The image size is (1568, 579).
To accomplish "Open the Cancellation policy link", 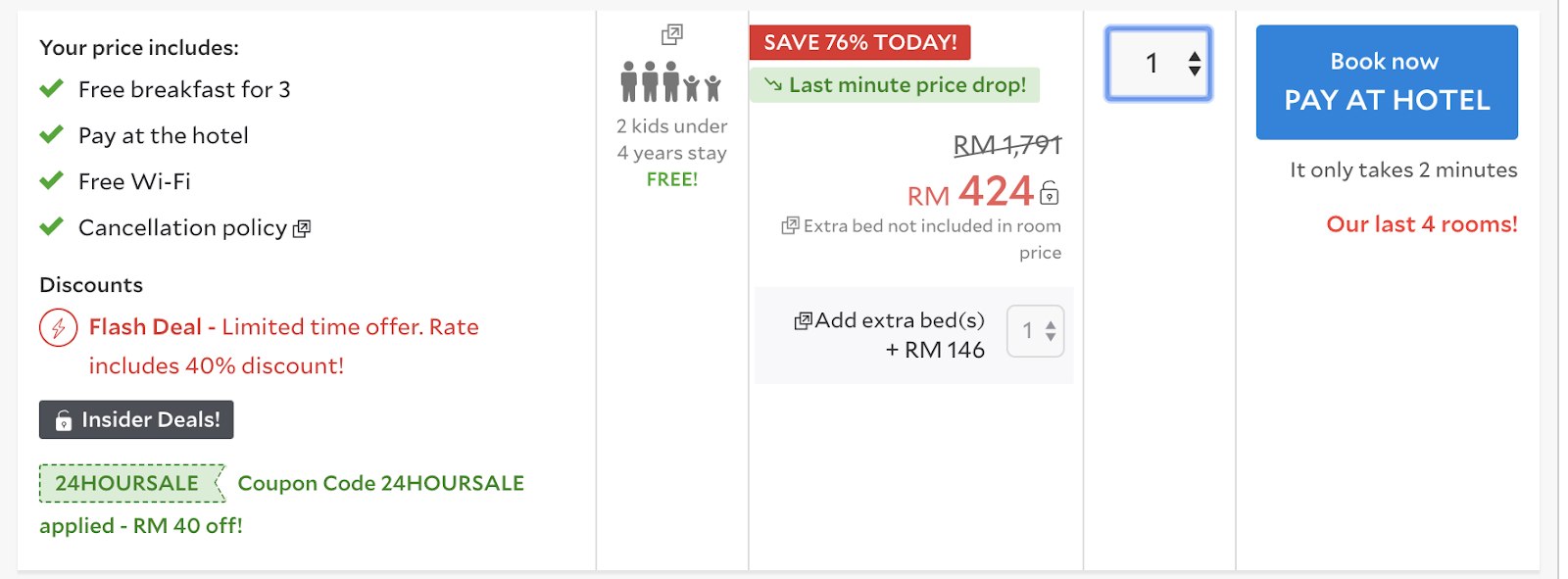I will click(182, 228).
